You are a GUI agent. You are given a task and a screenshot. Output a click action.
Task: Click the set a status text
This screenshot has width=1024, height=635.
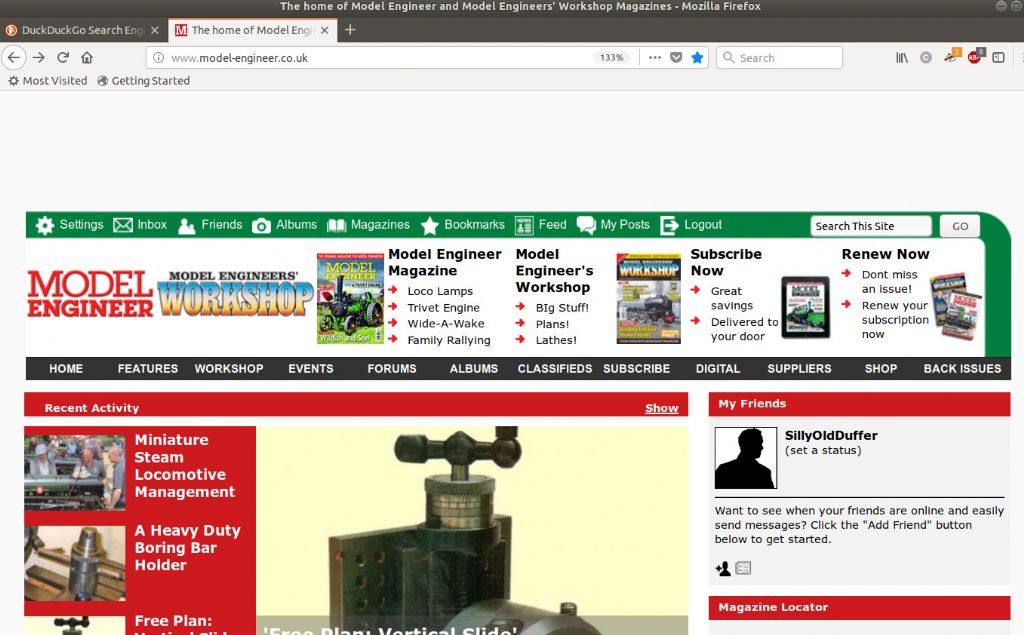pyautogui.click(x=823, y=450)
